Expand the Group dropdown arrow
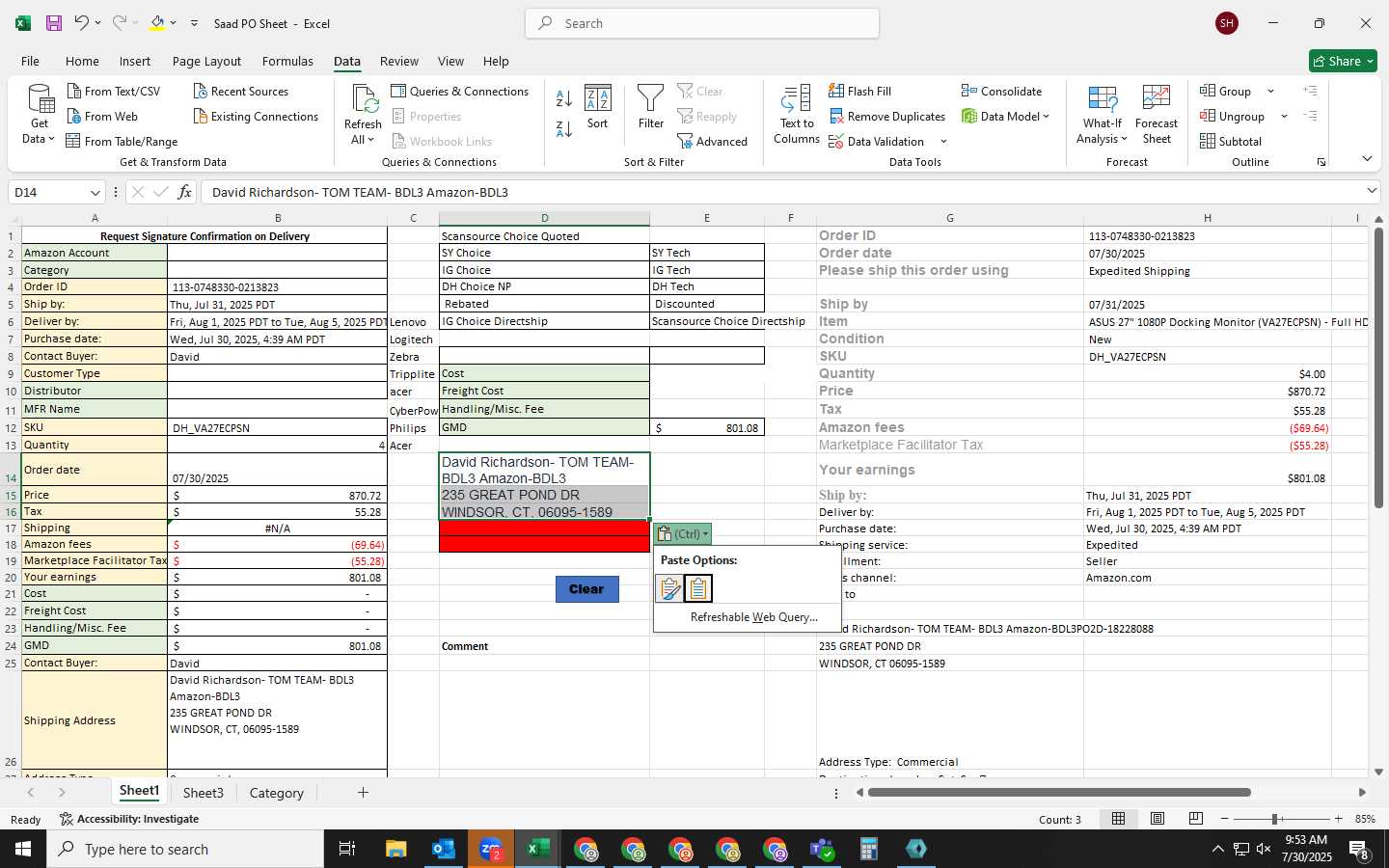This screenshot has height=868, width=1389. [1270, 91]
